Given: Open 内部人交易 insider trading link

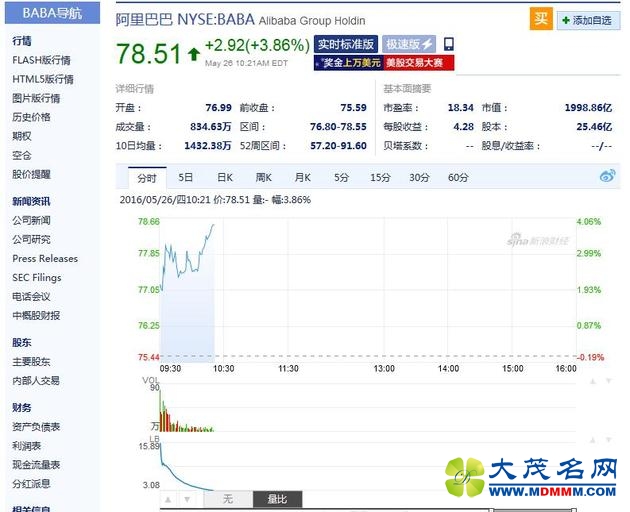Looking at the screenshot, I should tap(36, 381).
